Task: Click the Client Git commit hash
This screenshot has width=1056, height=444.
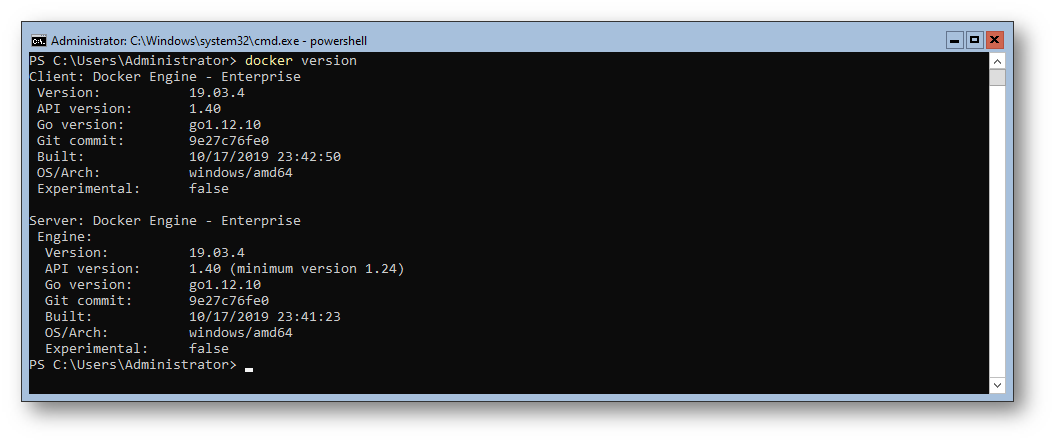Action: point(229,141)
